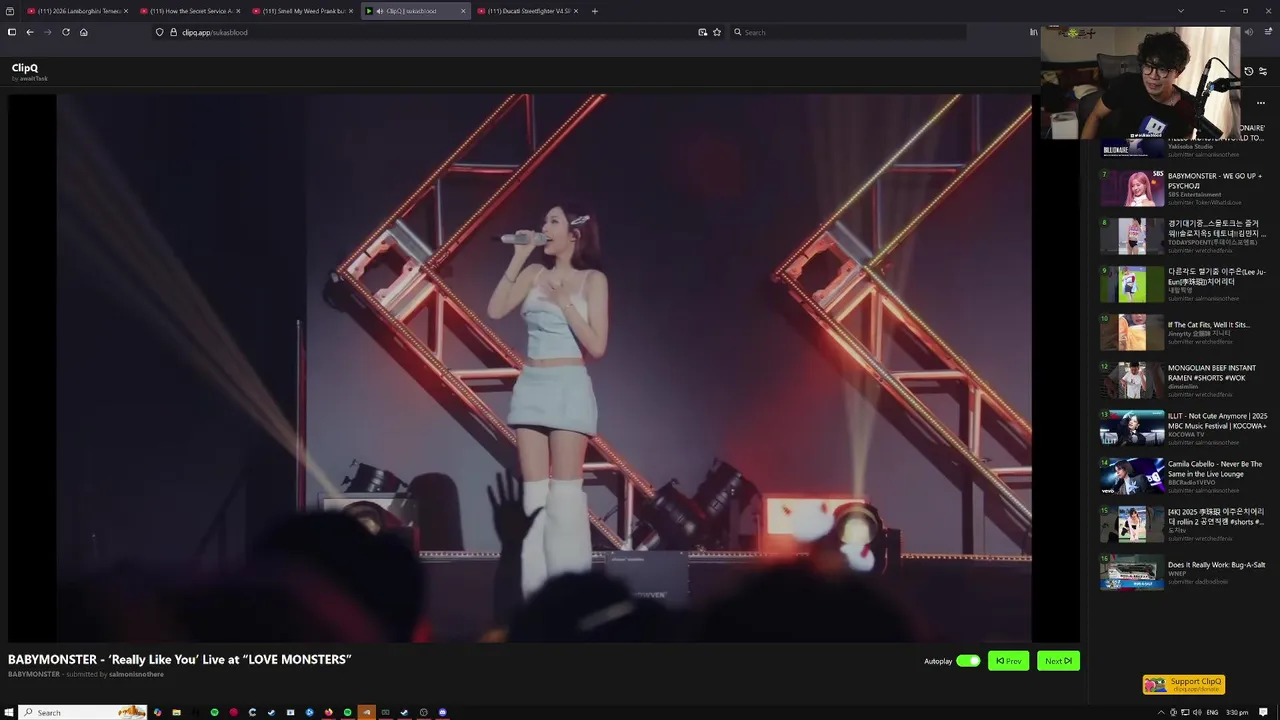The height and width of the screenshot is (720, 1280).
Task: Click the browser Search field
Action: [x=848, y=32]
